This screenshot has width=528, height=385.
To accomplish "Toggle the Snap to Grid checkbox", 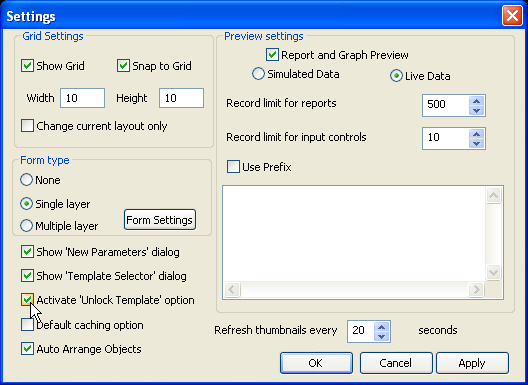I will tap(123, 66).
